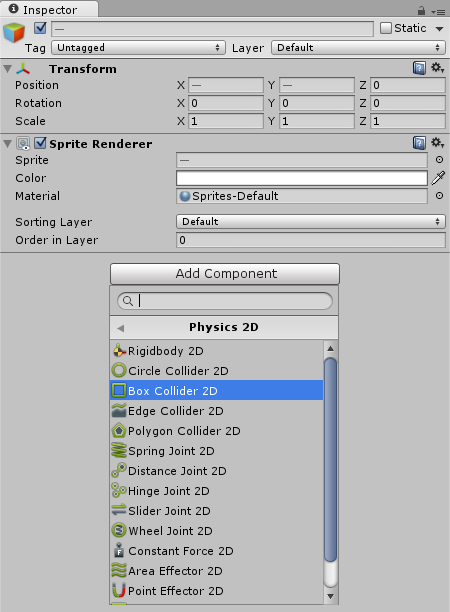Switch to the Inspector tab
The width and height of the screenshot is (450, 612).
tap(49, 9)
